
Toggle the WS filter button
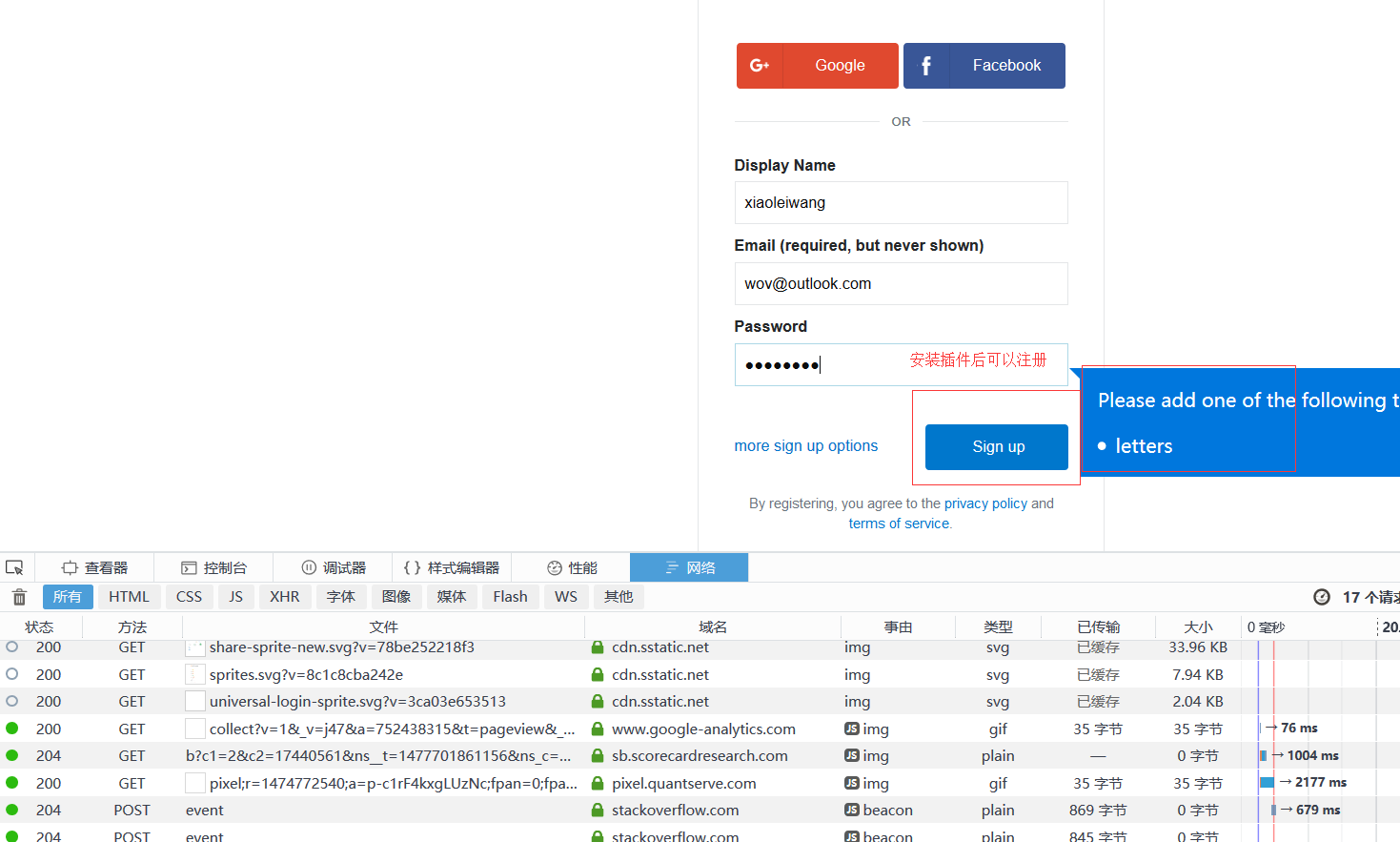(x=566, y=597)
